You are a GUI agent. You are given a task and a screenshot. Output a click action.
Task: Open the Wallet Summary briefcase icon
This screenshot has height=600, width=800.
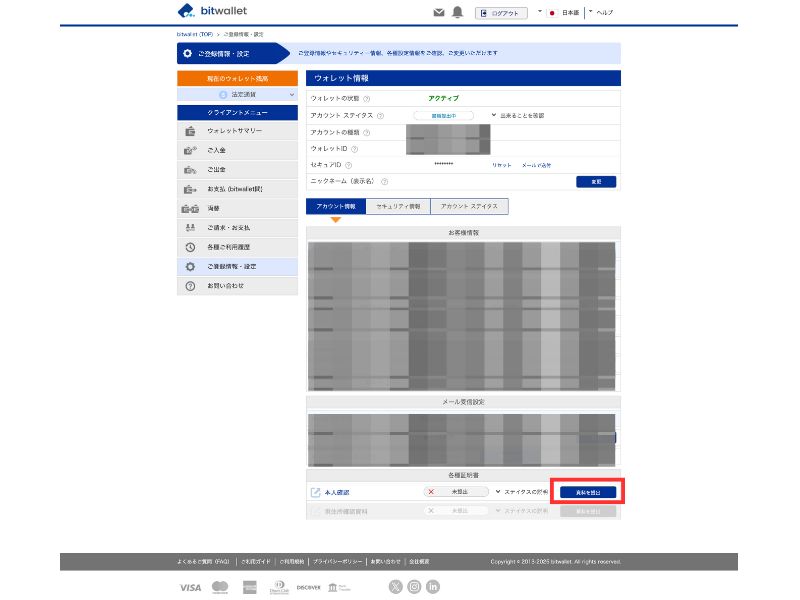pos(190,130)
